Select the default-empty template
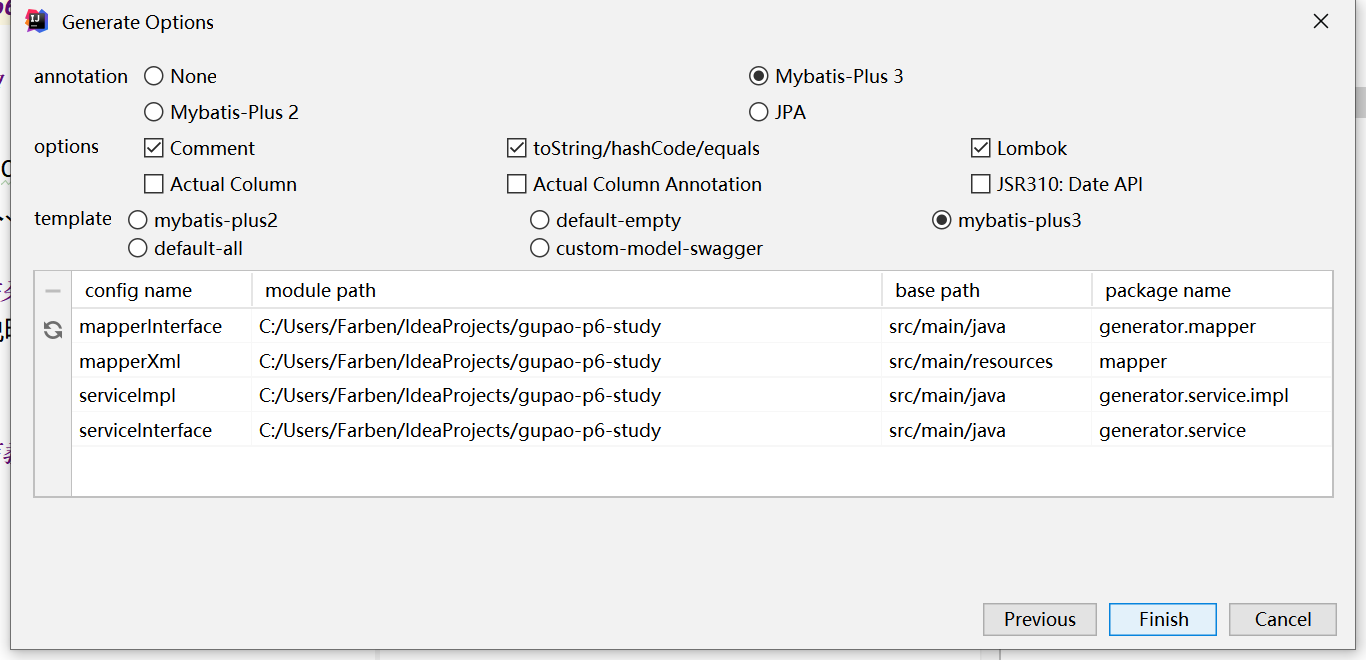Image resolution: width=1366 pixels, height=660 pixels. click(540, 221)
